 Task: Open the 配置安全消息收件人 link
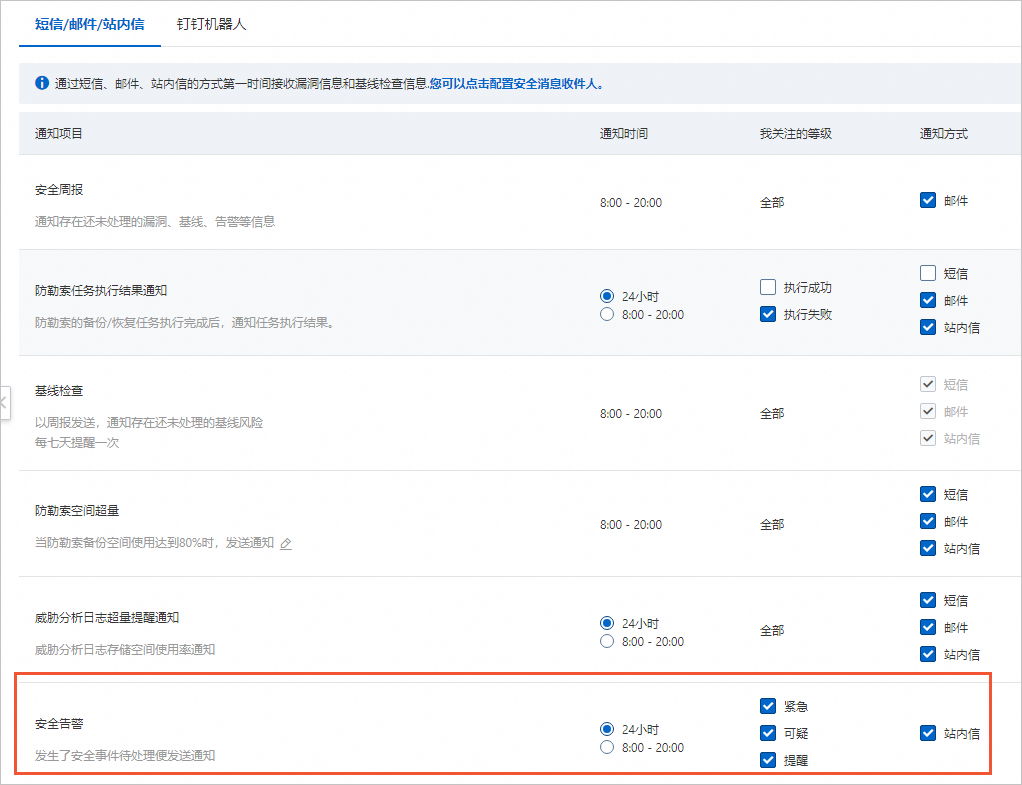pos(516,84)
